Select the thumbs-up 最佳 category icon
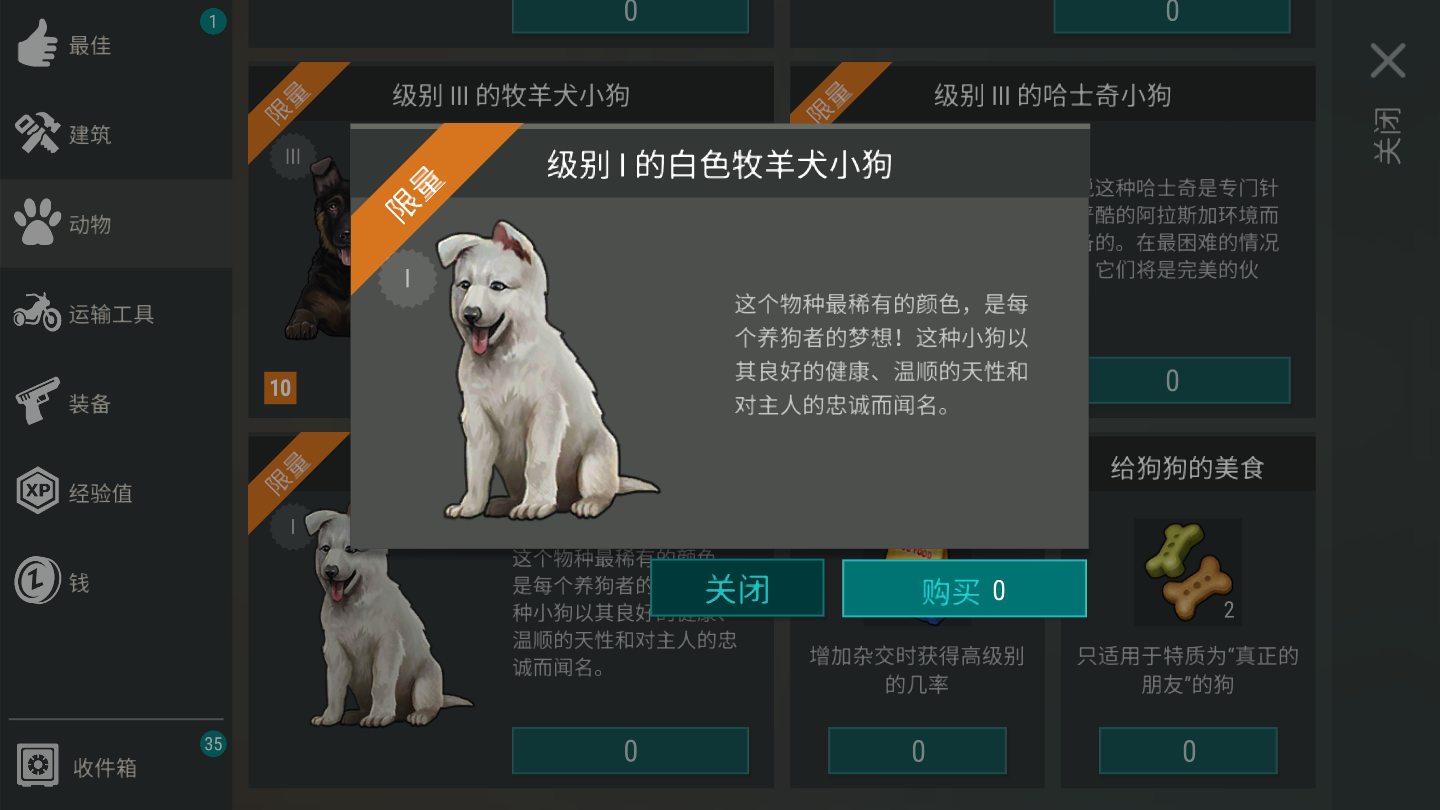 pos(38,45)
